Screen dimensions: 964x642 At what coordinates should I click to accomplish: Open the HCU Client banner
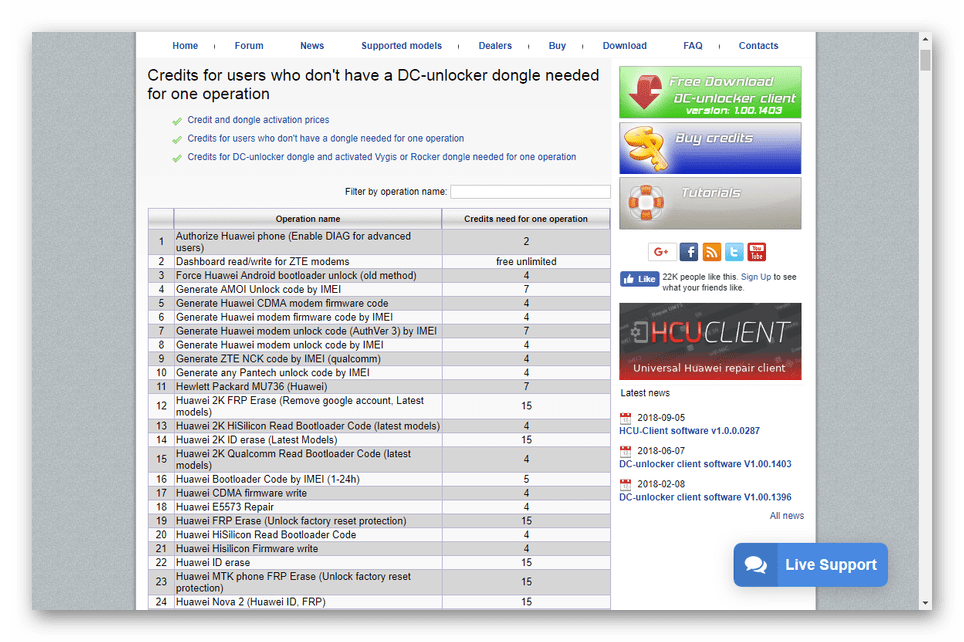tap(710, 341)
